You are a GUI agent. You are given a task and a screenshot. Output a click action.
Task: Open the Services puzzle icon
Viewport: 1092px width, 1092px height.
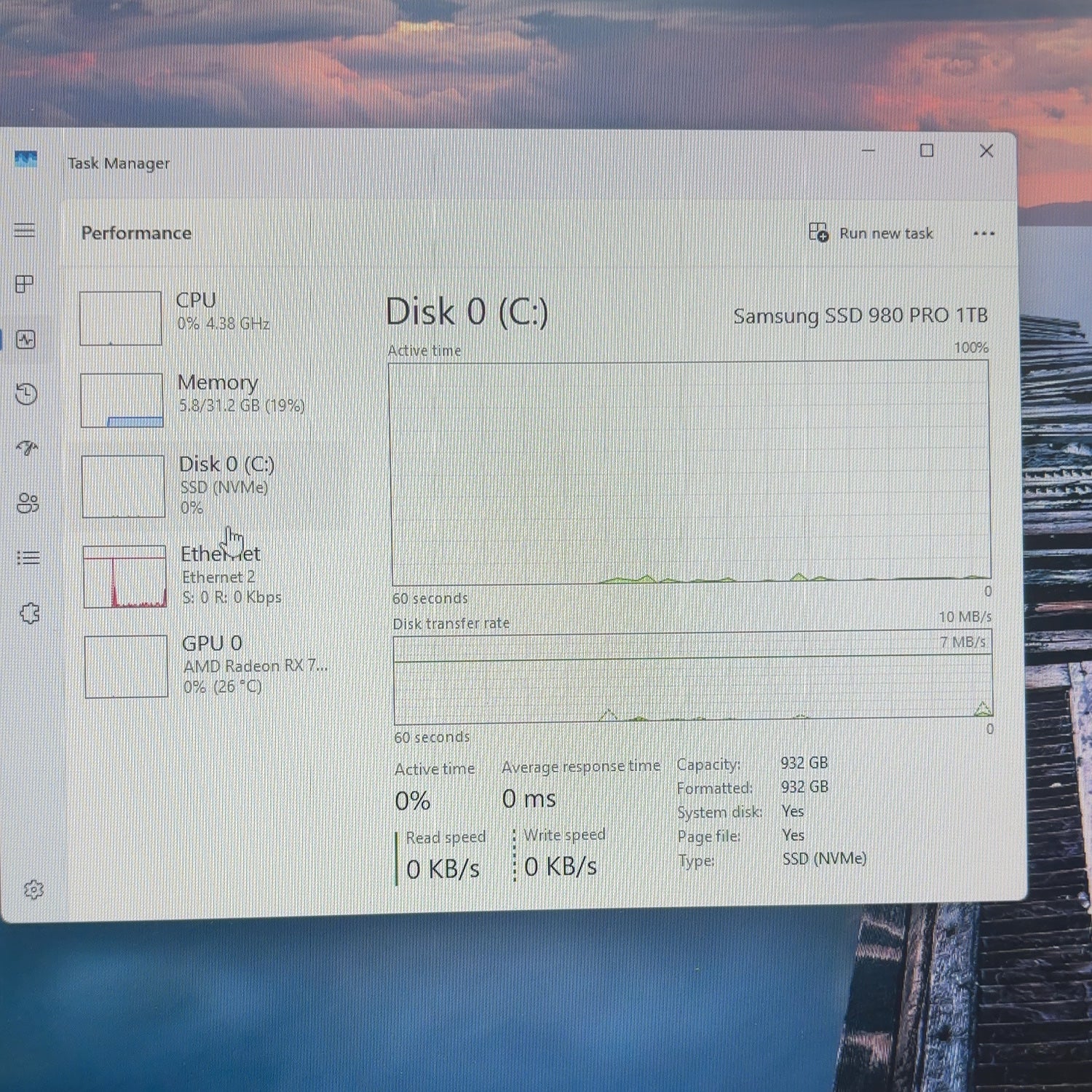30,613
